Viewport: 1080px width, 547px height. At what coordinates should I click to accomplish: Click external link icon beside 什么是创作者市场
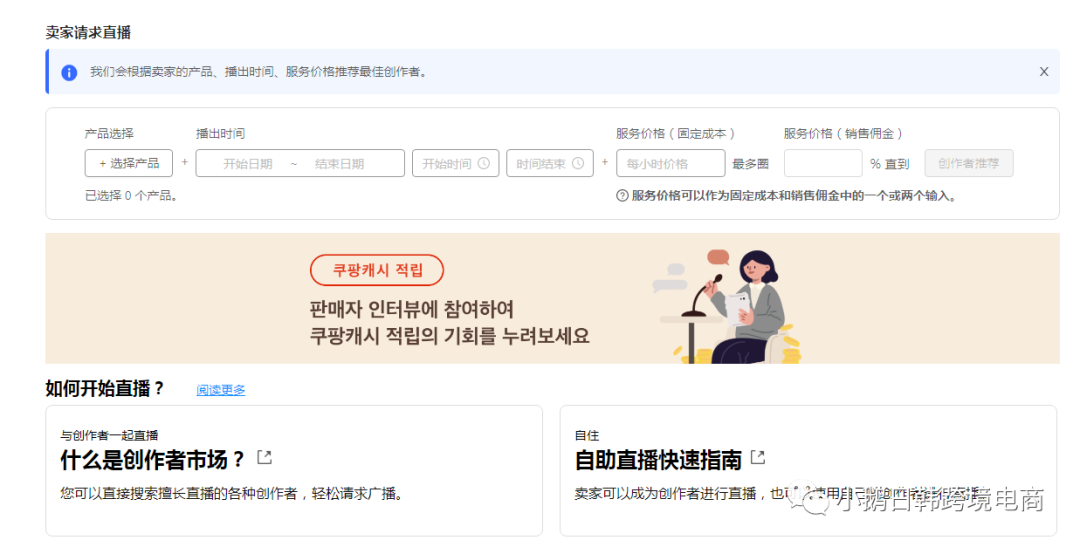pyautogui.click(x=264, y=457)
